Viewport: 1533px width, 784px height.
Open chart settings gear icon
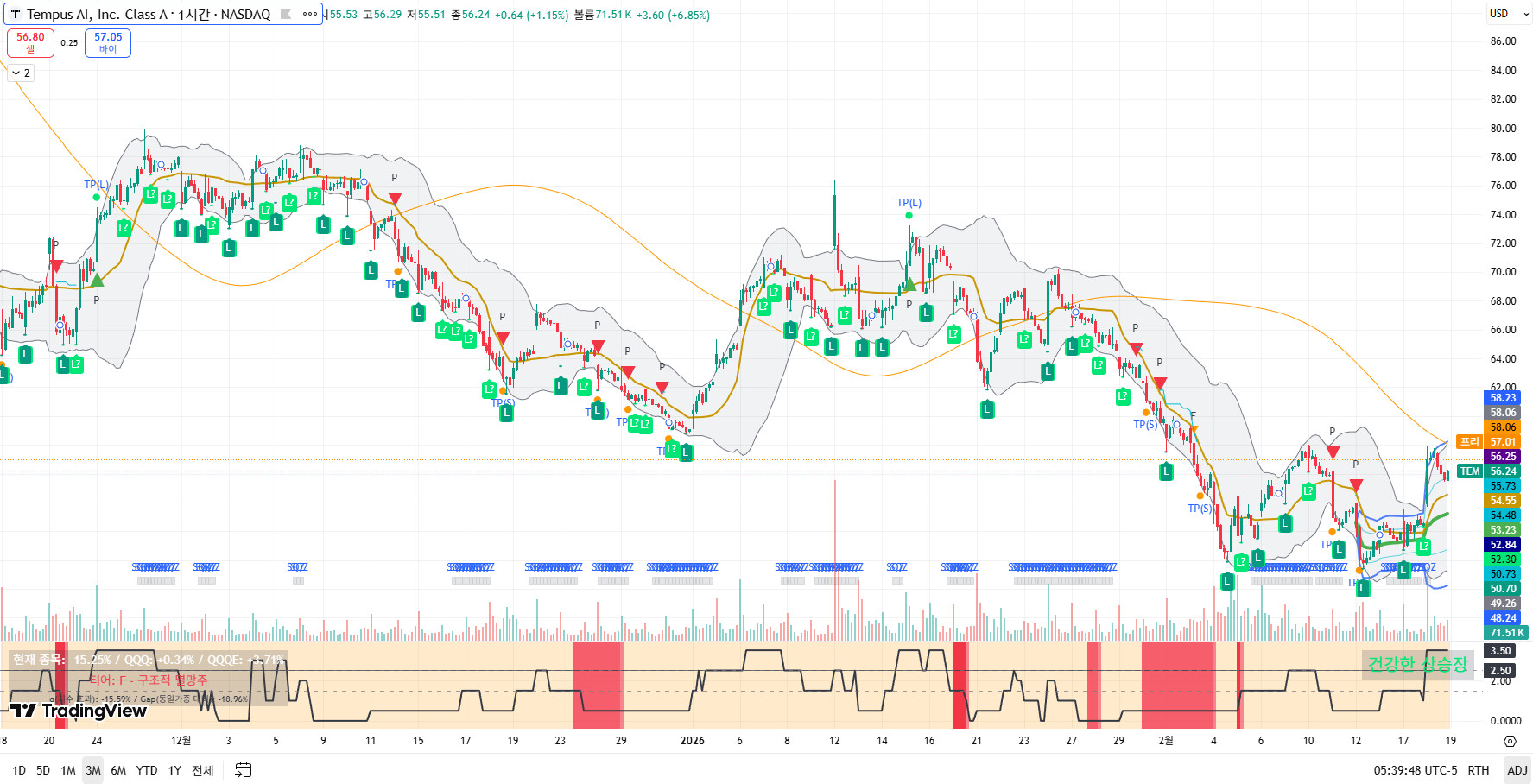pyautogui.click(x=1510, y=741)
